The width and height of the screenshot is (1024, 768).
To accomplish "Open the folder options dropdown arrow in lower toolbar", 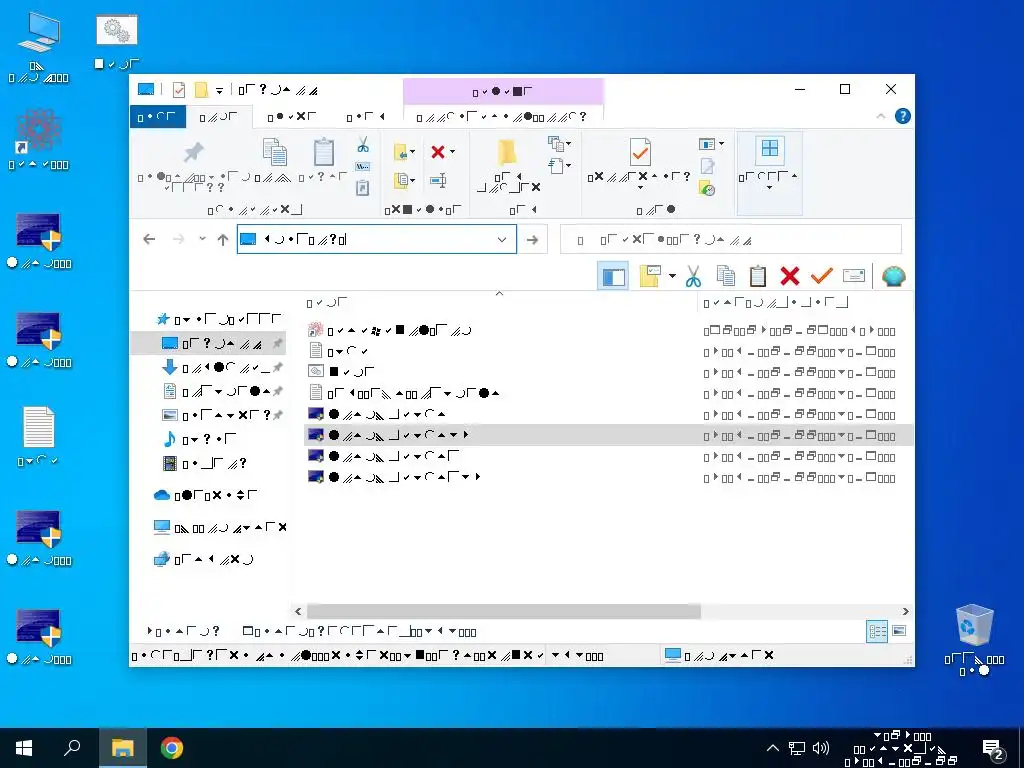I will pyautogui.click(x=672, y=276).
